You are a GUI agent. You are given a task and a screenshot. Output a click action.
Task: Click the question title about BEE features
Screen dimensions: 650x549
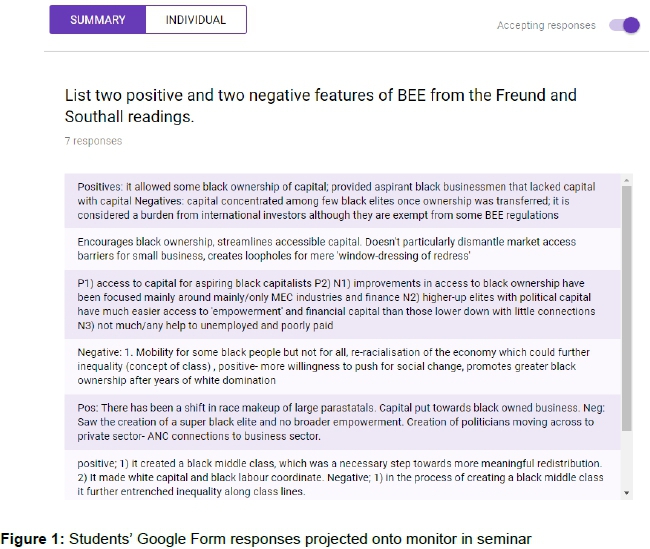pyautogui.click(x=320, y=106)
